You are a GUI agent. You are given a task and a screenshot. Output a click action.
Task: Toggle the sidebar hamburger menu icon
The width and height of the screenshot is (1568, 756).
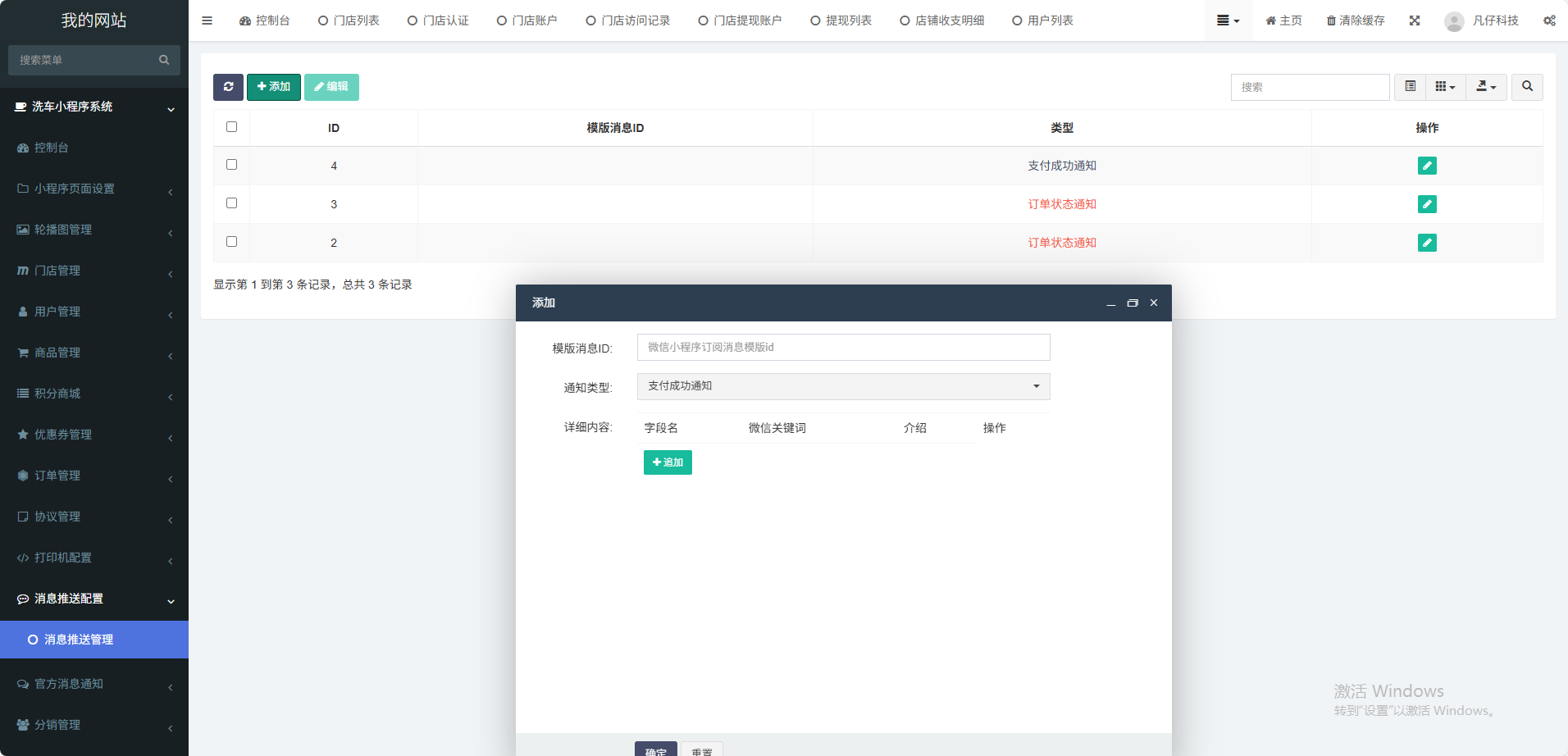click(207, 20)
